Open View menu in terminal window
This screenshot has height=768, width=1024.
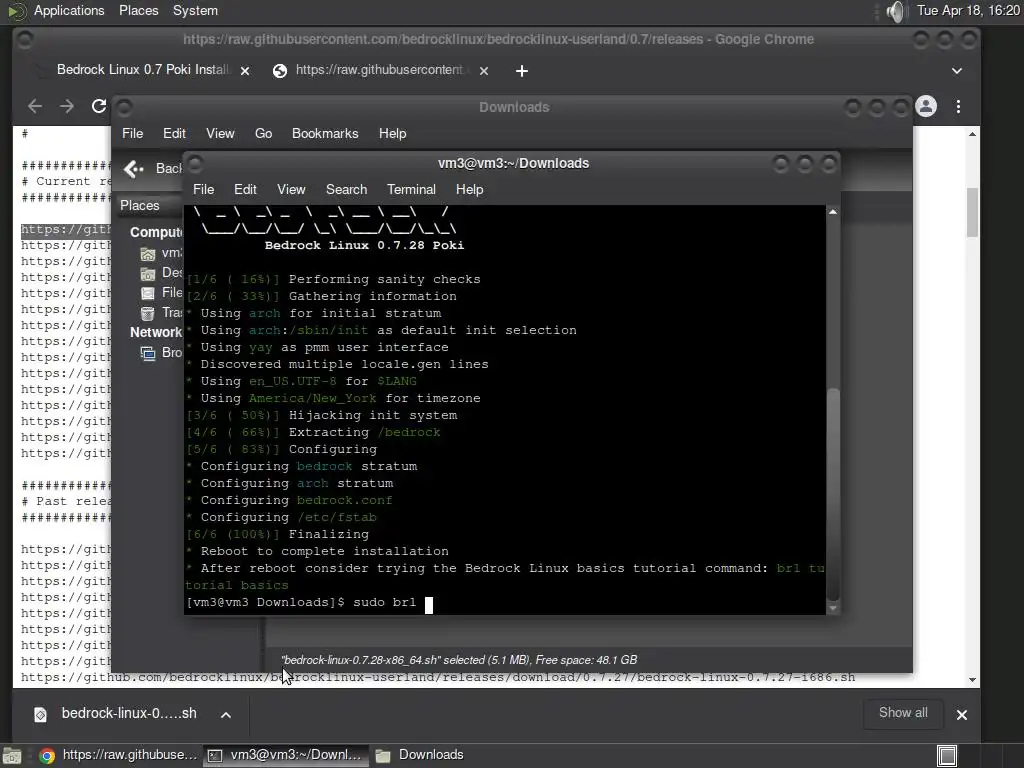[291, 189]
